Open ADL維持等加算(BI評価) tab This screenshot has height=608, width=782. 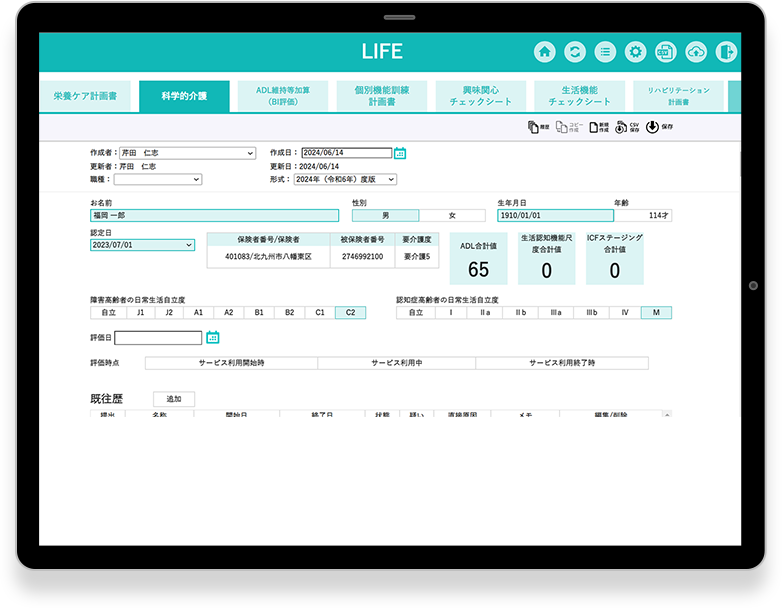pos(283,96)
